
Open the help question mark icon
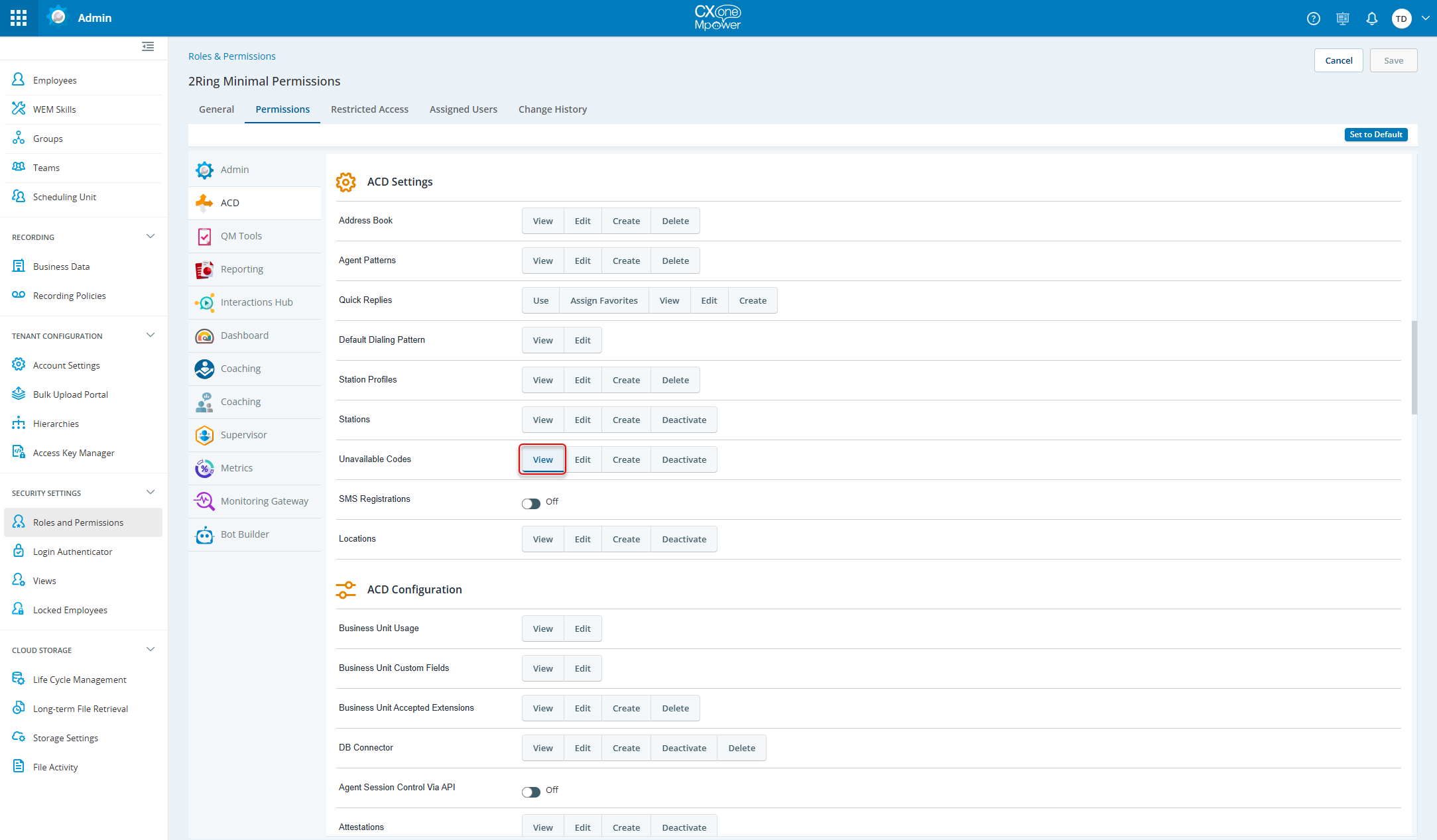click(x=1313, y=19)
